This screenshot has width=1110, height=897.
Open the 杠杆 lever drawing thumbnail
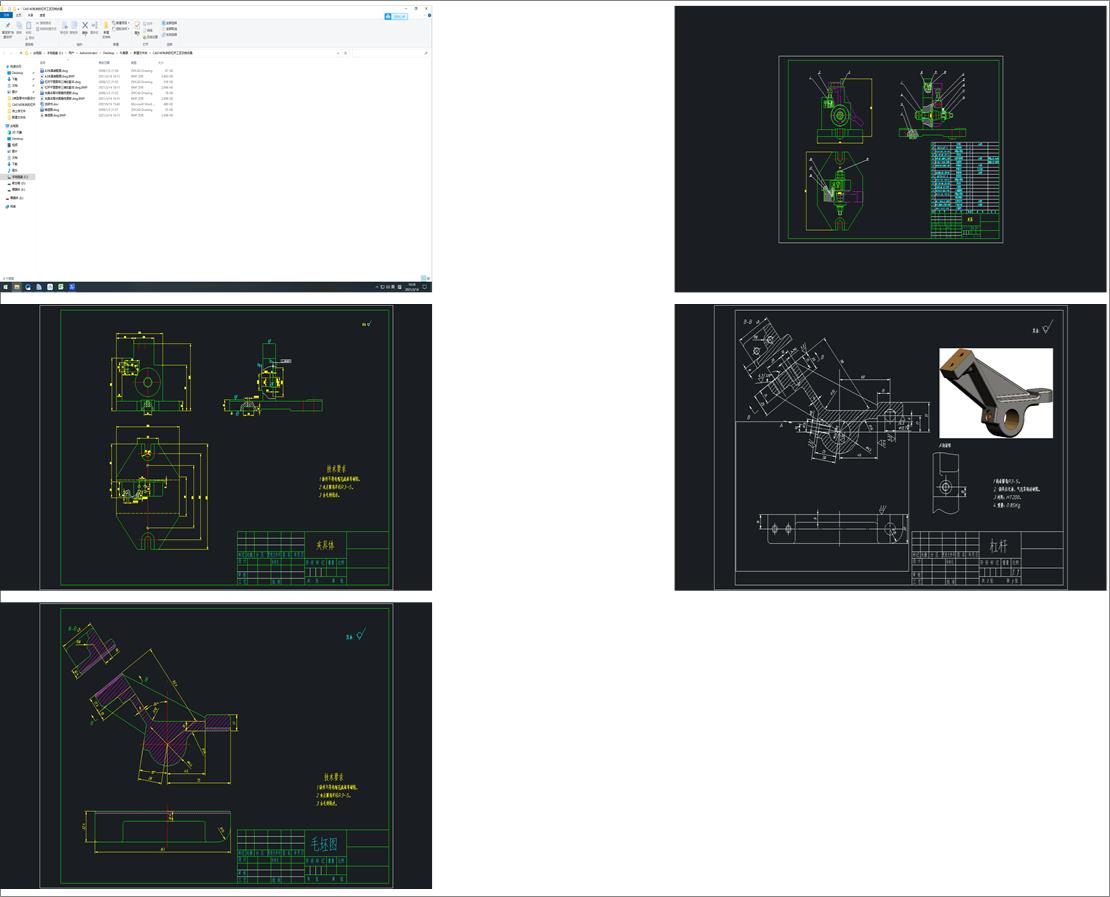pos(890,447)
